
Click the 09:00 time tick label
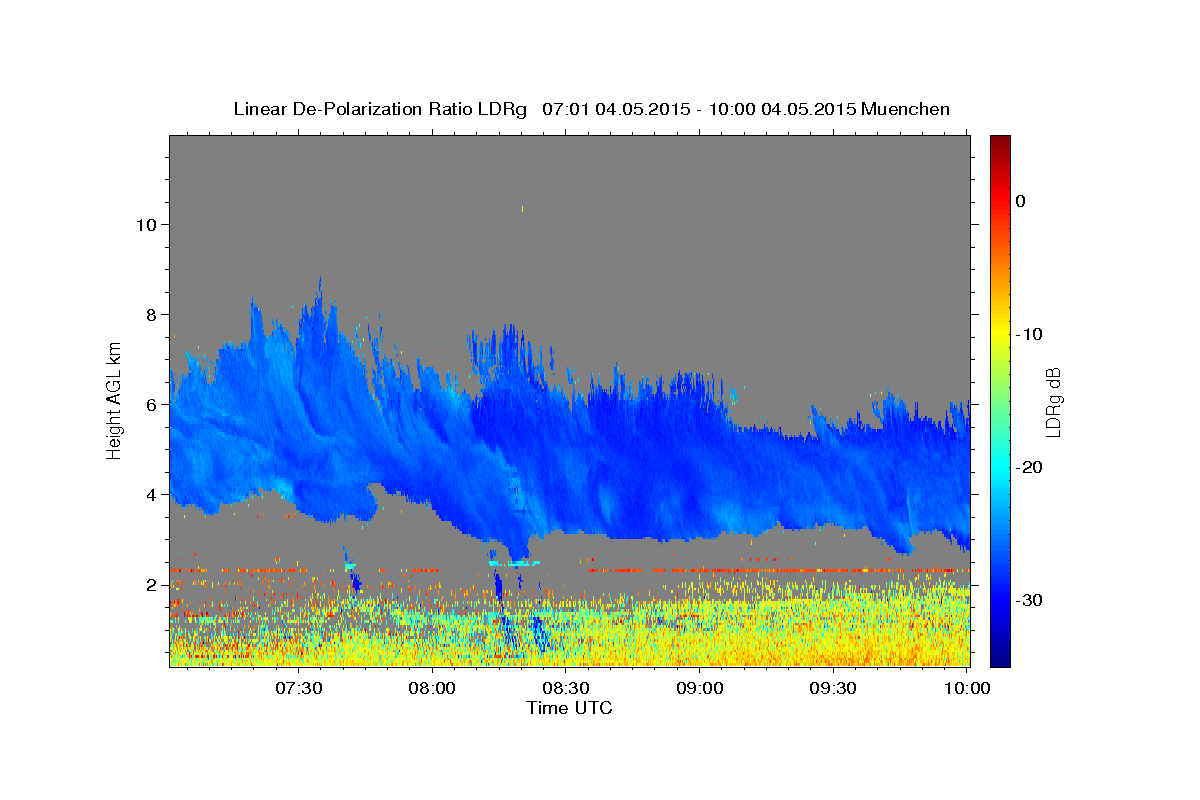tap(699, 688)
